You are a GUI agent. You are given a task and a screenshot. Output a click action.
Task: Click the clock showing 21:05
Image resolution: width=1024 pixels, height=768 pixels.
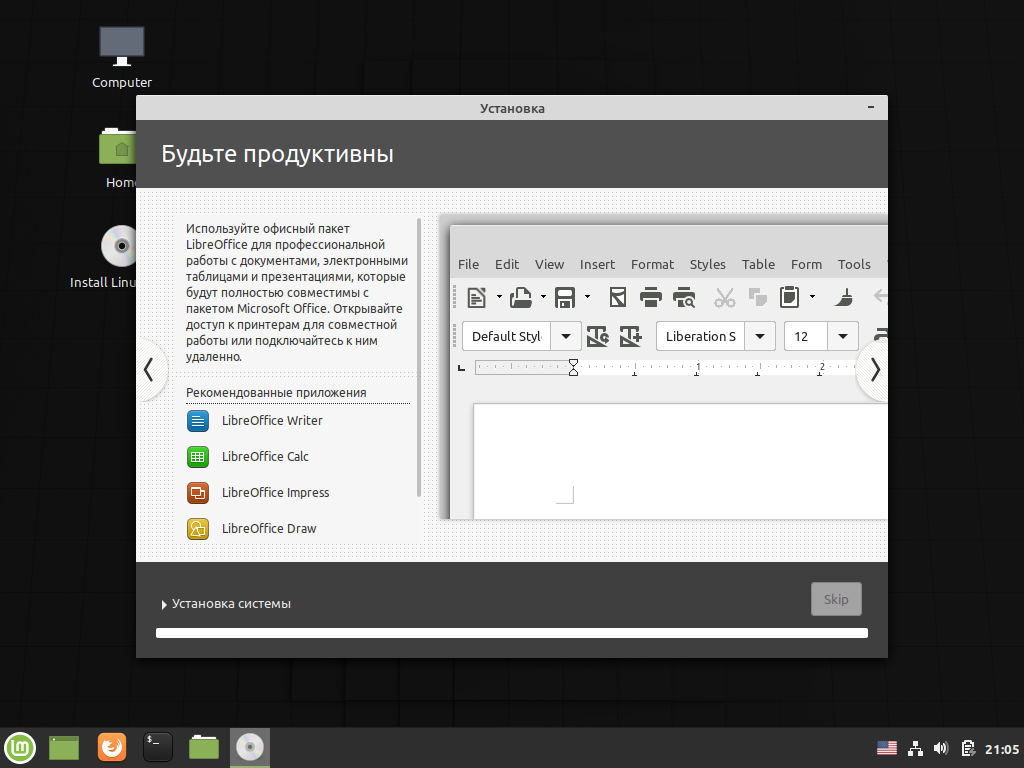pos(1002,749)
